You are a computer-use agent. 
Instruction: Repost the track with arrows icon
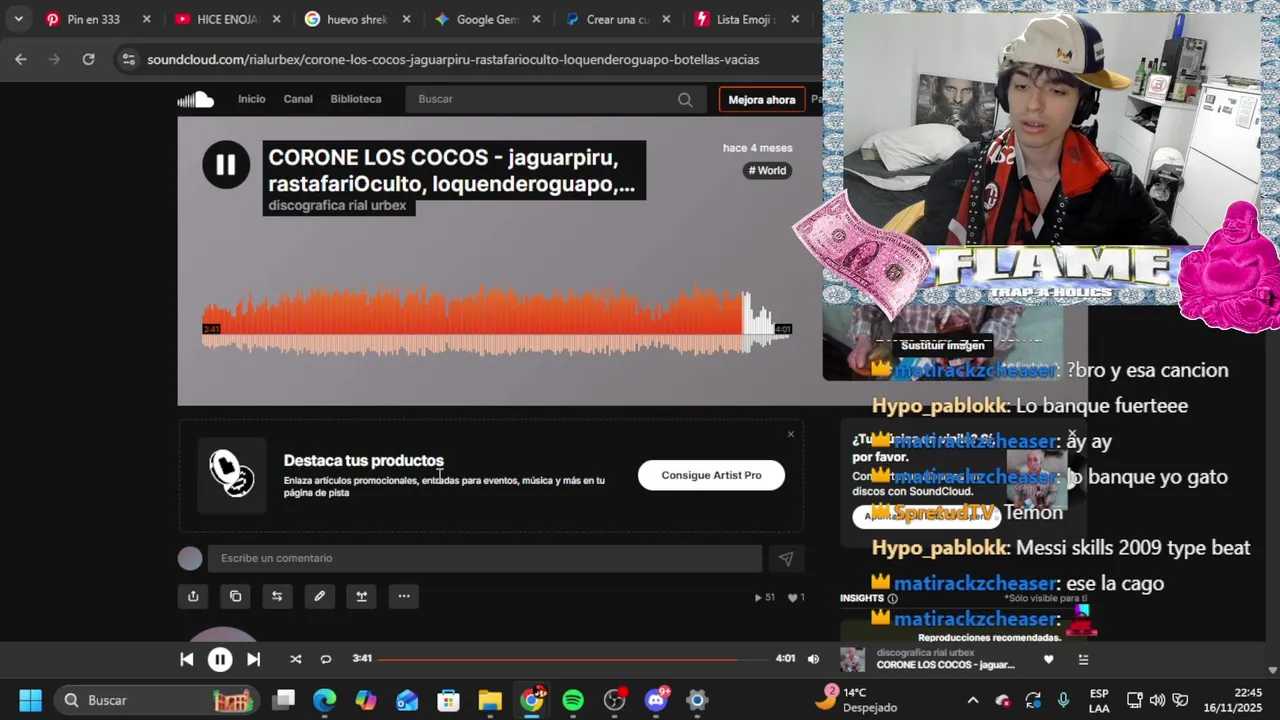coord(277,596)
